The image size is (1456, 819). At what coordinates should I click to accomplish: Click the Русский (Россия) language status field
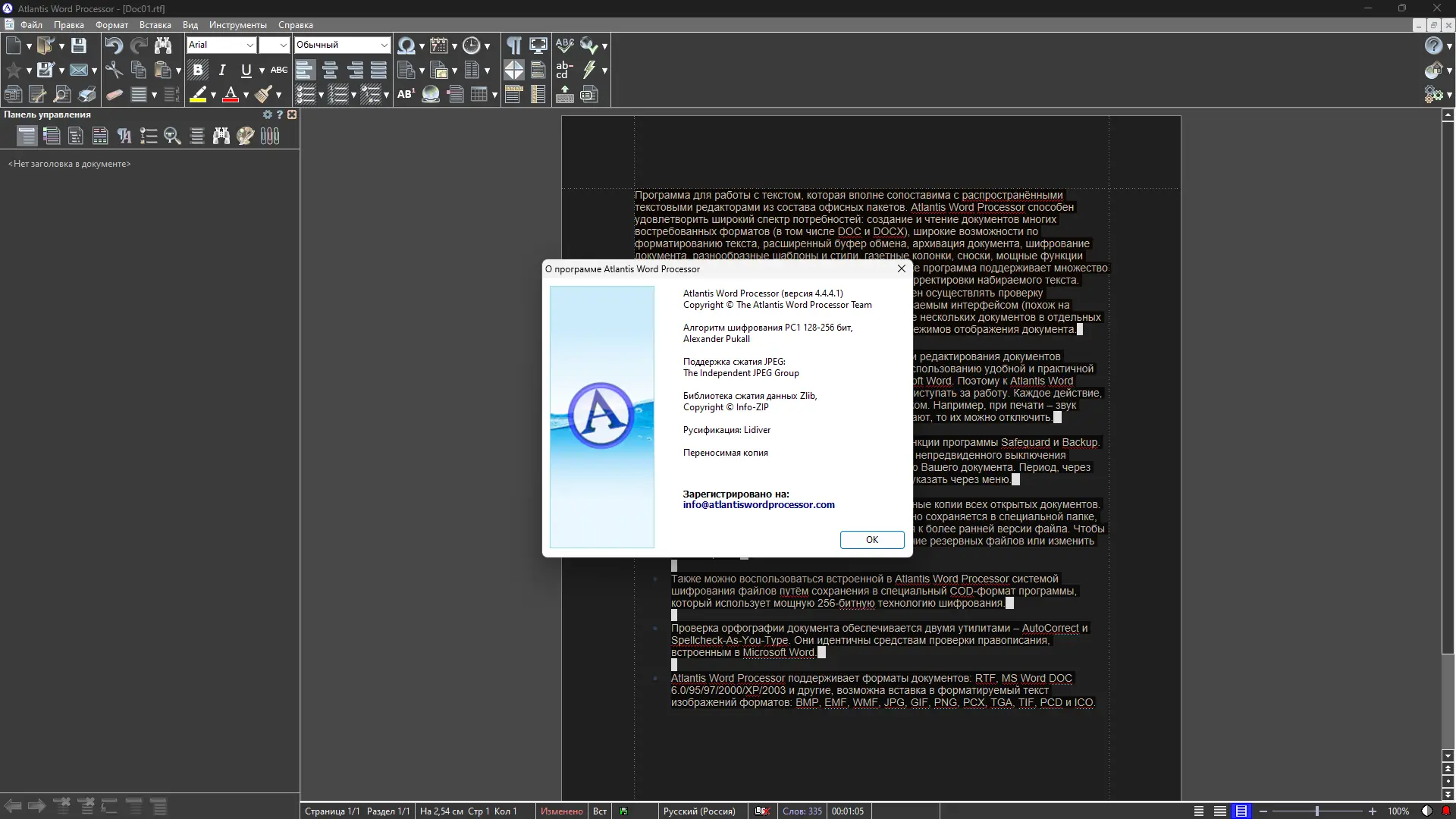(x=698, y=811)
